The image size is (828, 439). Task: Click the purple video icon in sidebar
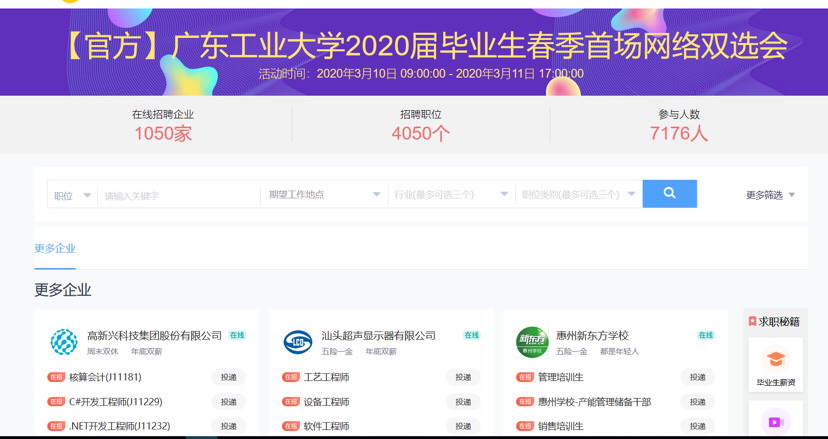775,421
